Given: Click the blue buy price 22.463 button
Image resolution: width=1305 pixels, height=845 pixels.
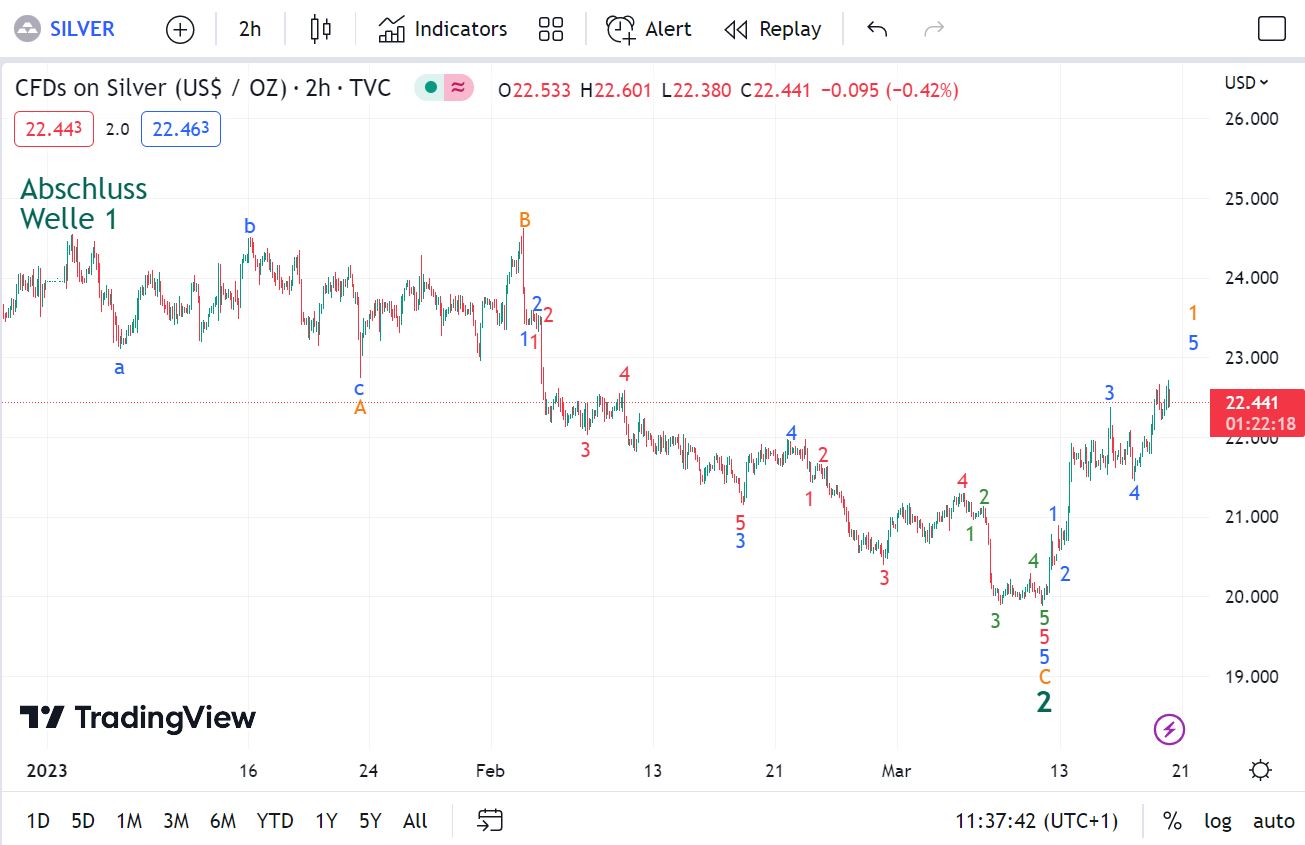Looking at the screenshot, I should click(x=181, y=129).
